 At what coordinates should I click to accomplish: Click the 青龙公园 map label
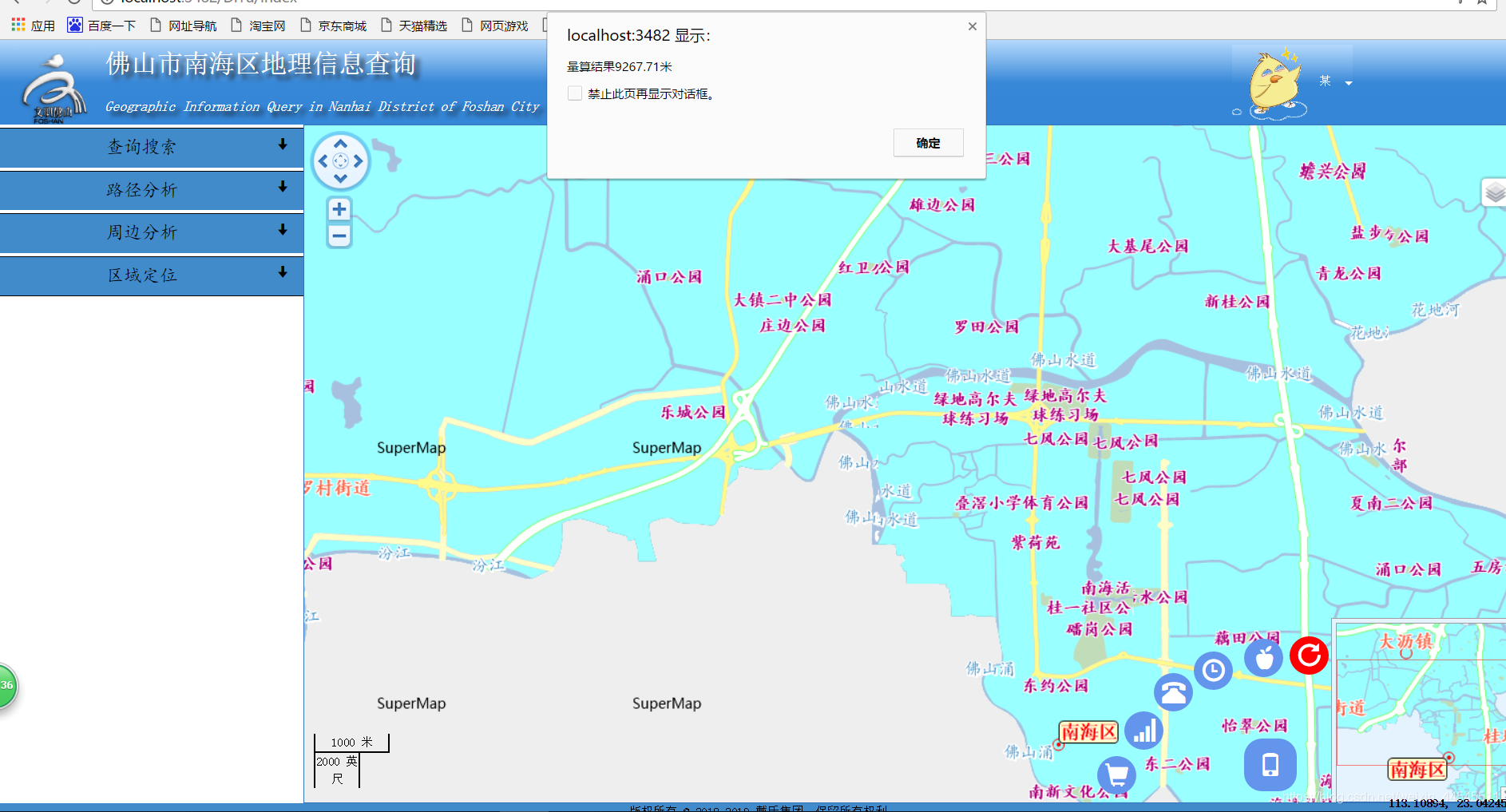[1349, 273]
